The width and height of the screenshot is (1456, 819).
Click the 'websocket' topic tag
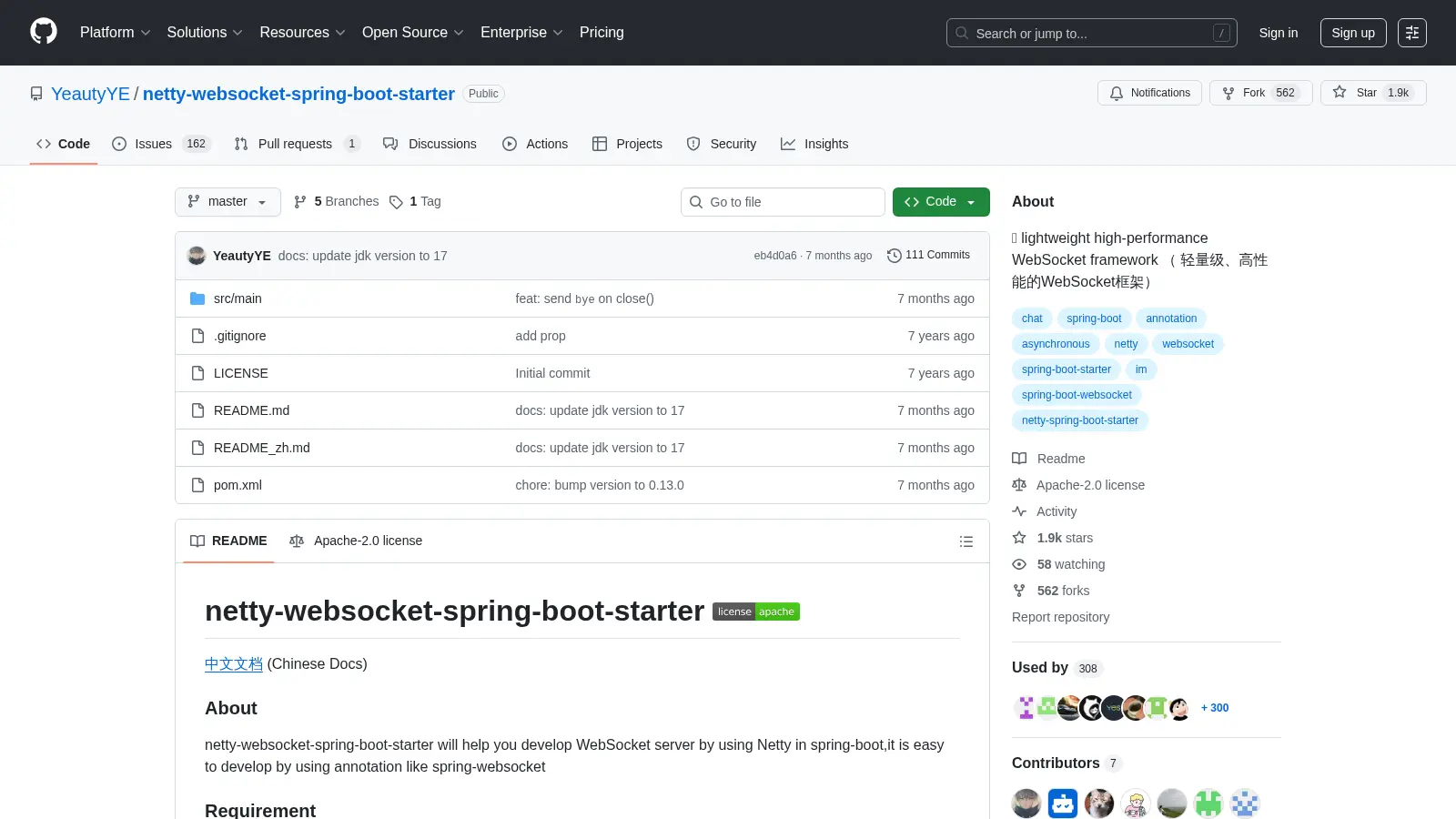1188,344
